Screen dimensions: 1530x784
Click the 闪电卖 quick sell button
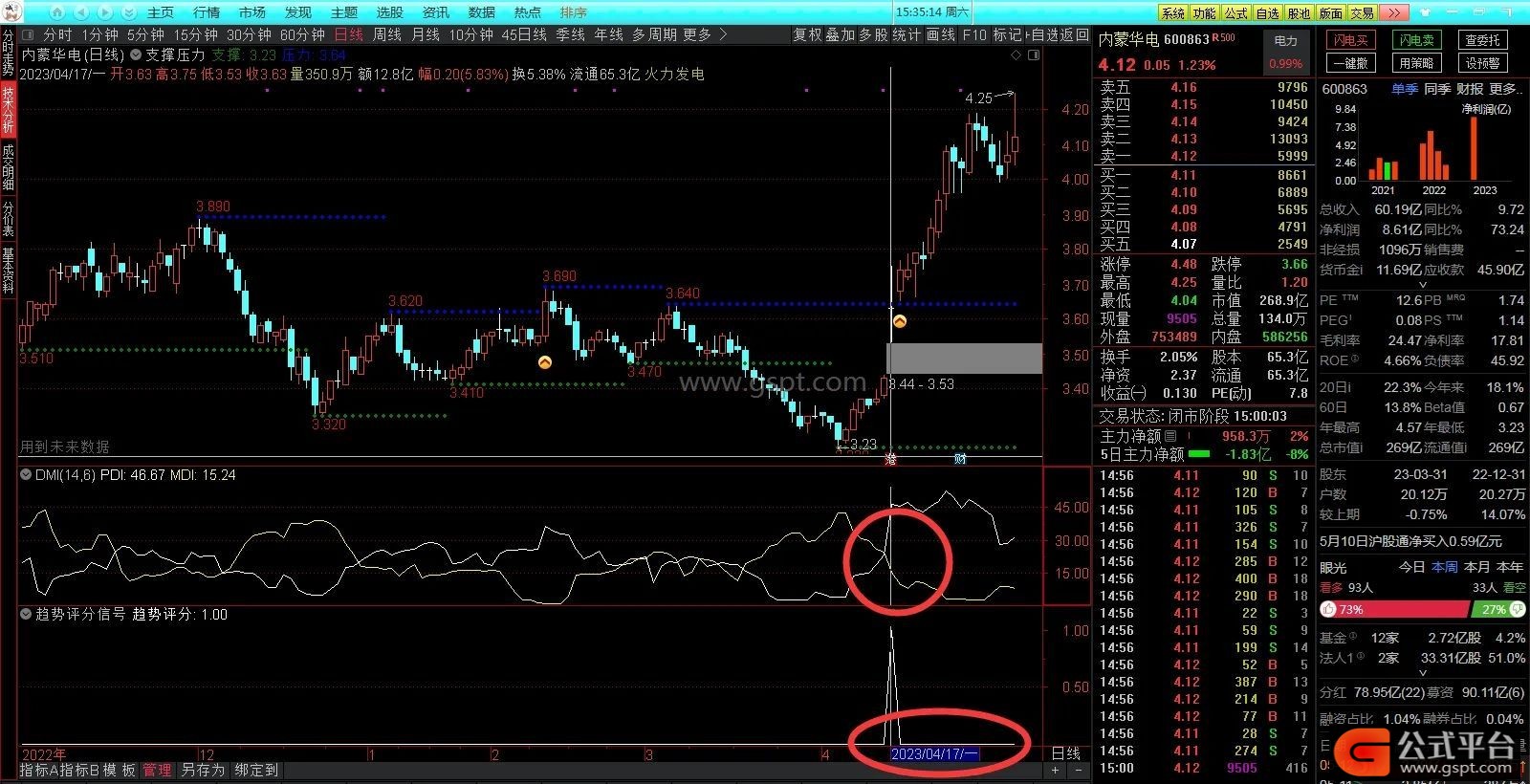(1416, 40)
